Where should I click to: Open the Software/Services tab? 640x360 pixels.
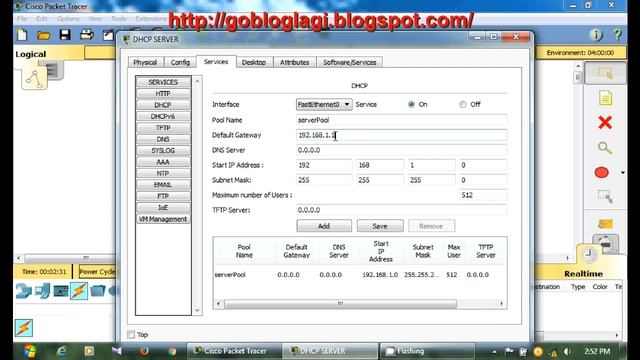tap(350, 62)
